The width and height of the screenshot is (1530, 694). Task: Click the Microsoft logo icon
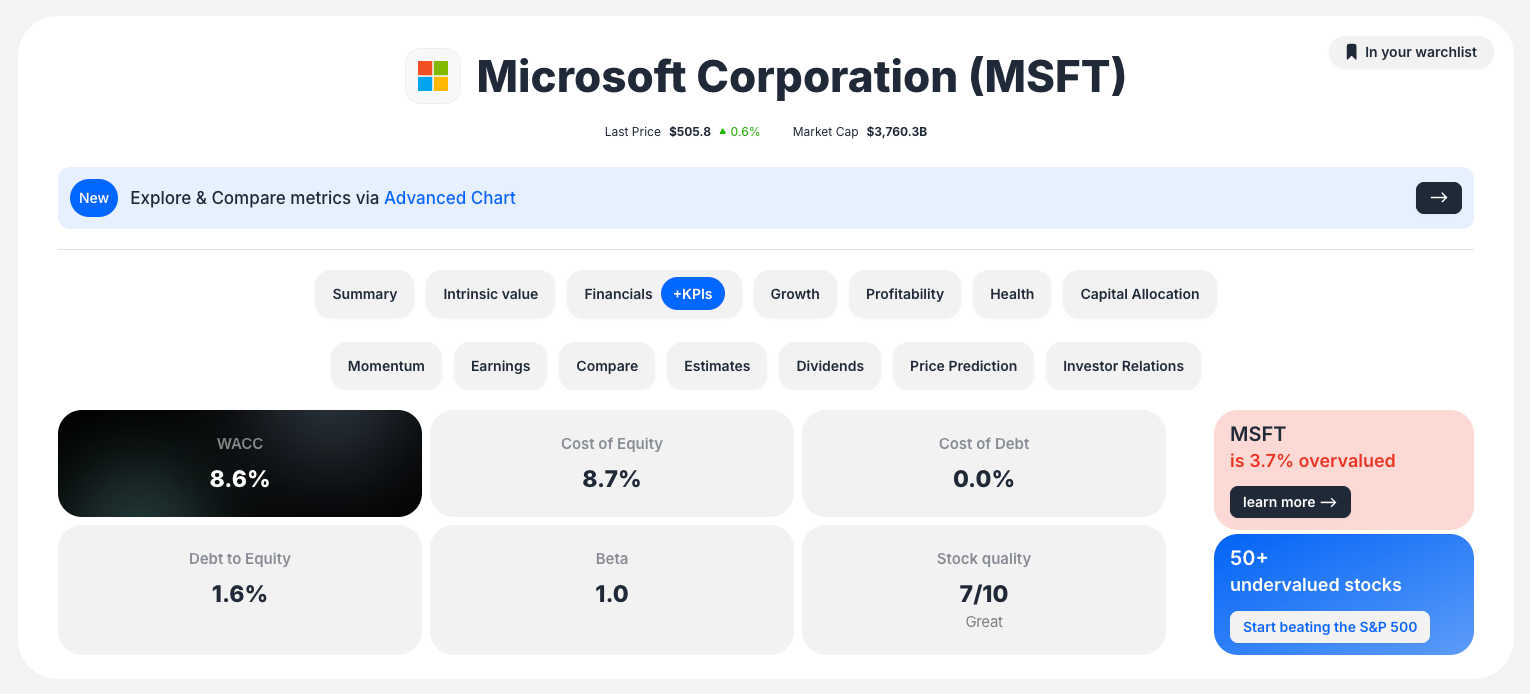click(x=433, y=76)
